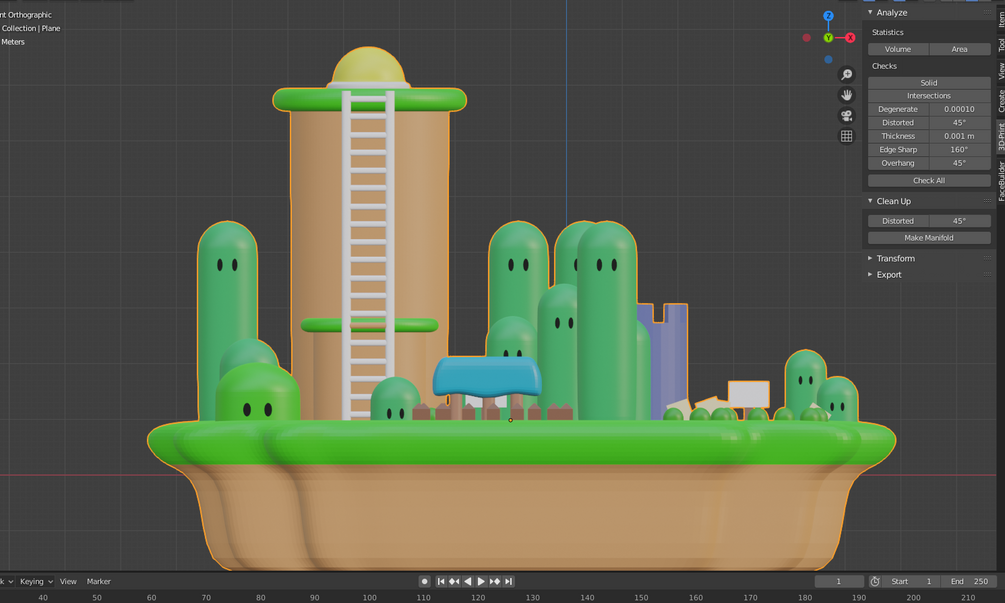Toggle the stopwatch preview range icon
The image size is (1005, 603).
[875, 581]
